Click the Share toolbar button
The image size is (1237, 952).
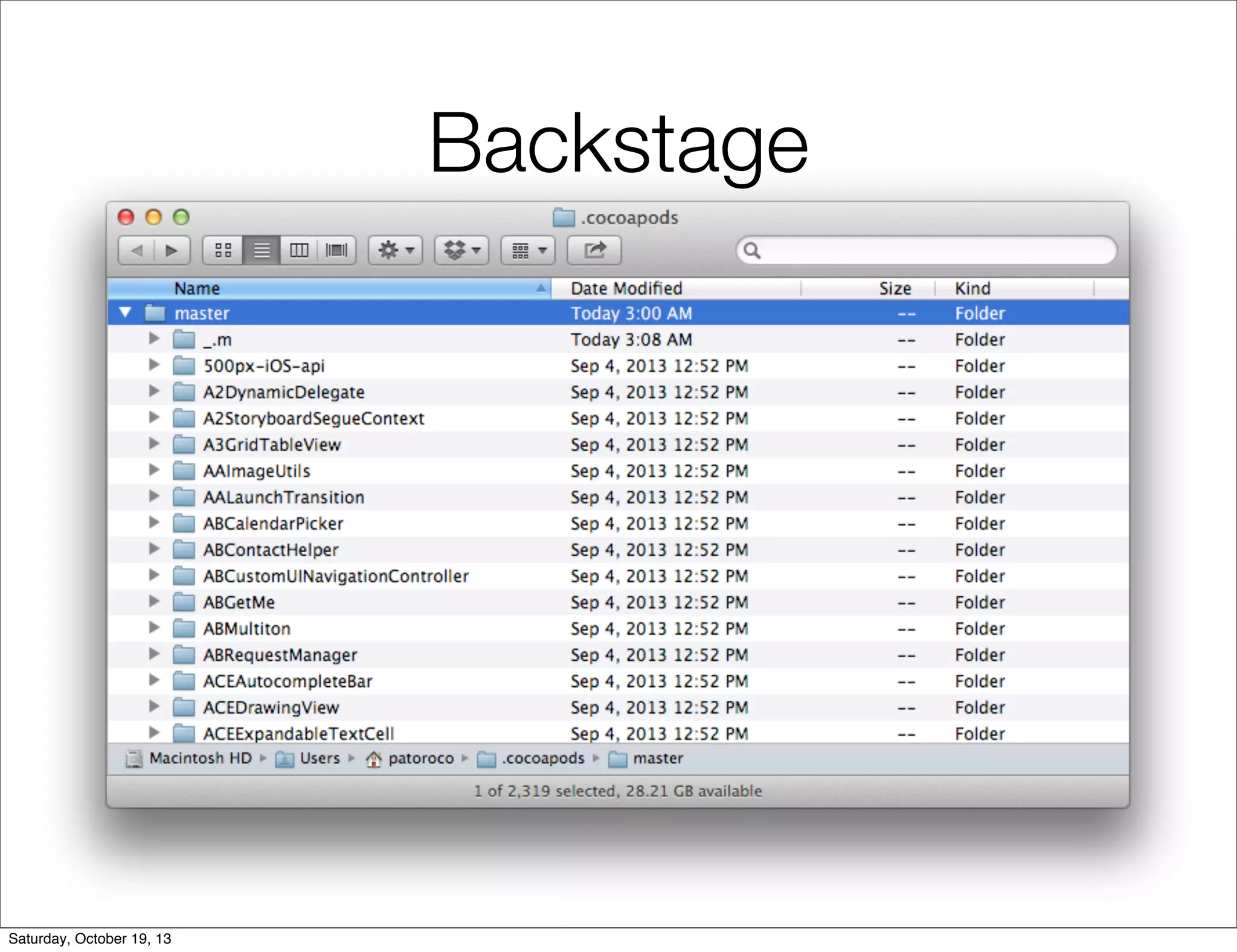coord(594,250)
